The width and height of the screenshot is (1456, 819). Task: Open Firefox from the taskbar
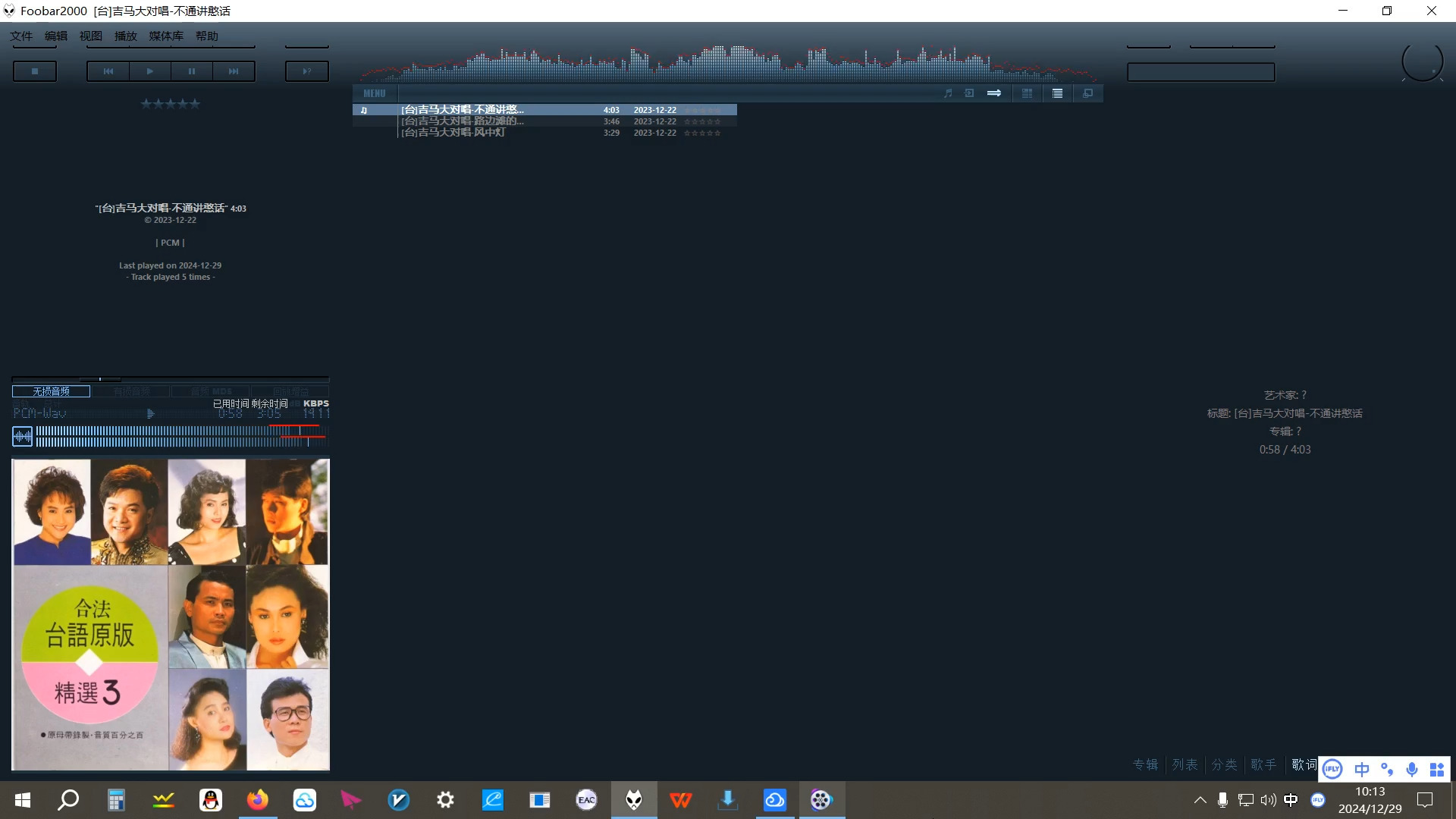(257, 800)
